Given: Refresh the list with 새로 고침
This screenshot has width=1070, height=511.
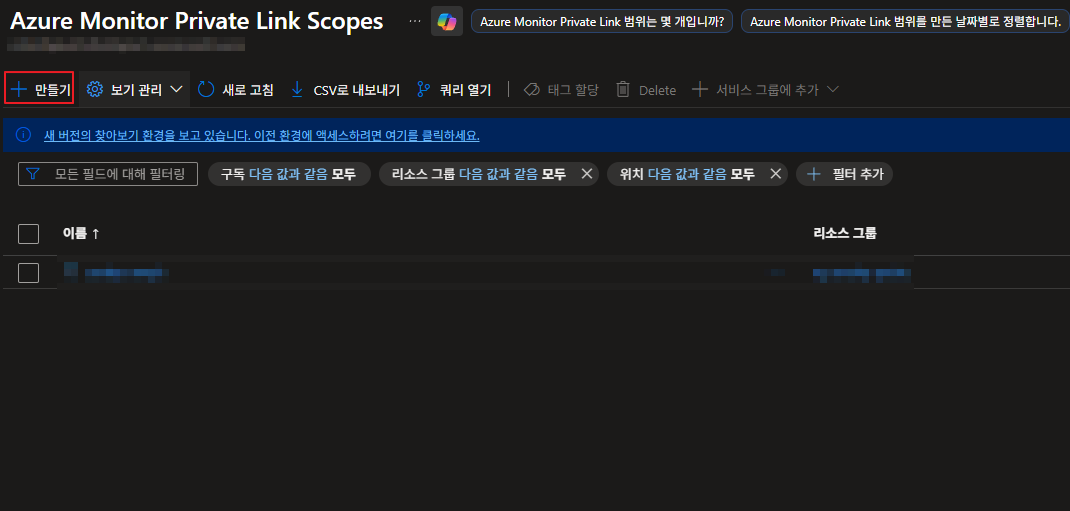Looking at the screenshot, I should 235,89.
